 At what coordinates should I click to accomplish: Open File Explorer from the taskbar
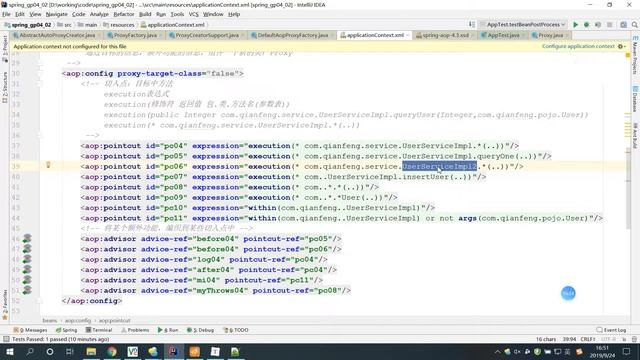(x=91, y=351)
